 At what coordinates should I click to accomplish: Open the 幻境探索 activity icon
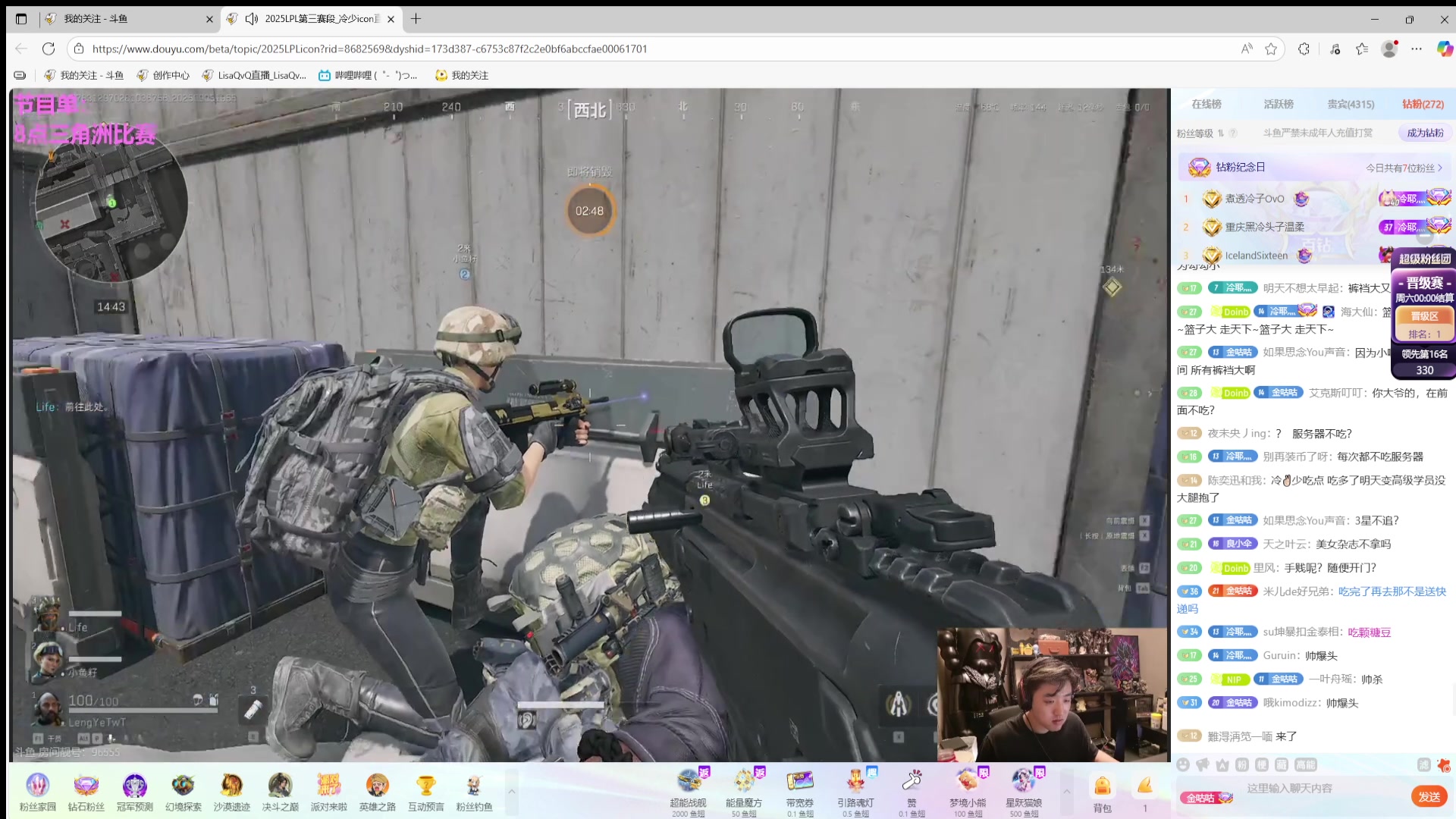[x=183, y=791]
